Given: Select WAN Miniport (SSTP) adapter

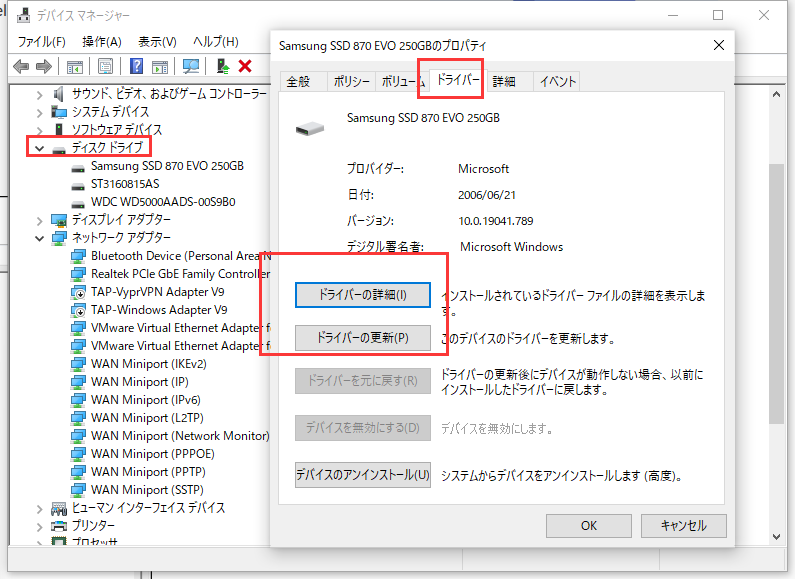Looking at the screenshot, I should (x=147, y=490).
